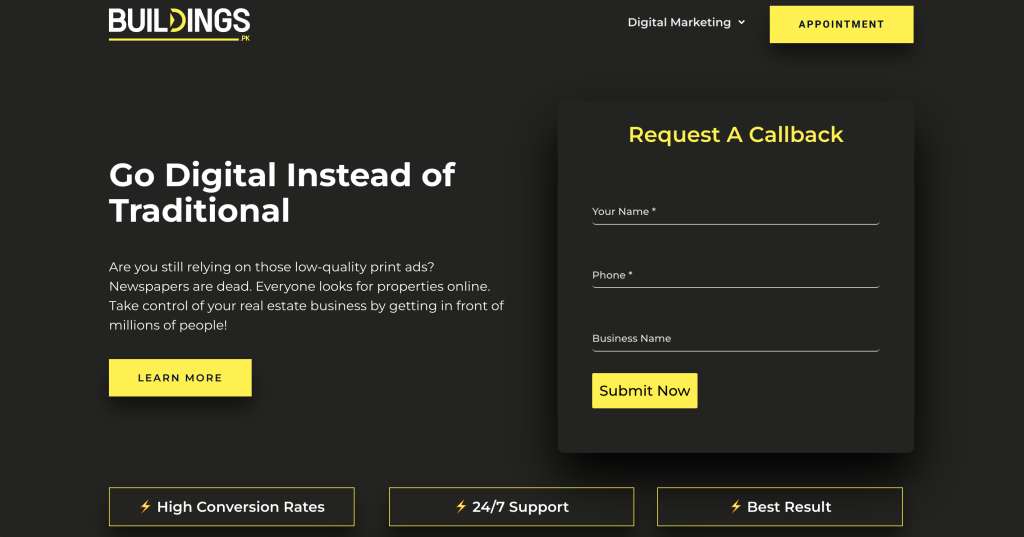1024x537 pixels.
Task: Click the Request A Callback heading
Action: pos(735,135)
